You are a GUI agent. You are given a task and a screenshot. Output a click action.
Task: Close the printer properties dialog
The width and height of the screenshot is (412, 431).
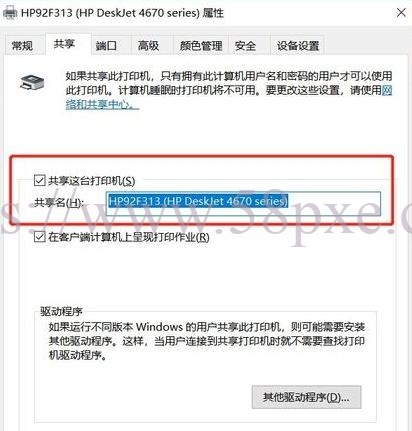(401, 13)
